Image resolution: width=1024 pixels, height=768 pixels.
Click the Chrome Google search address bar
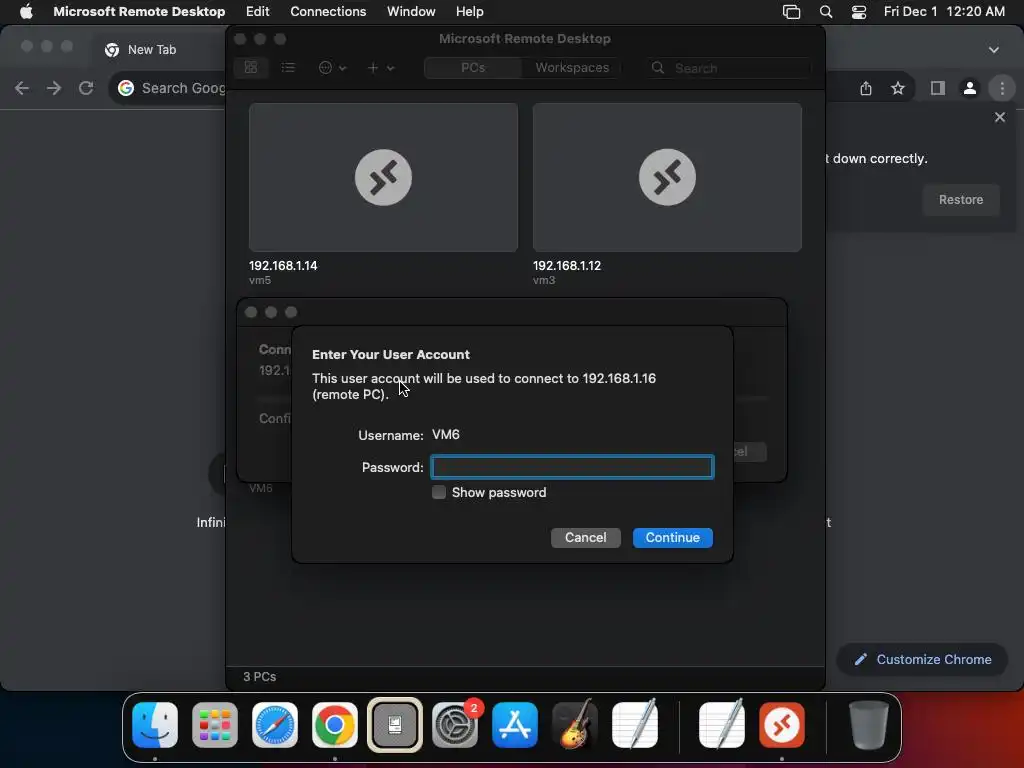168,88
